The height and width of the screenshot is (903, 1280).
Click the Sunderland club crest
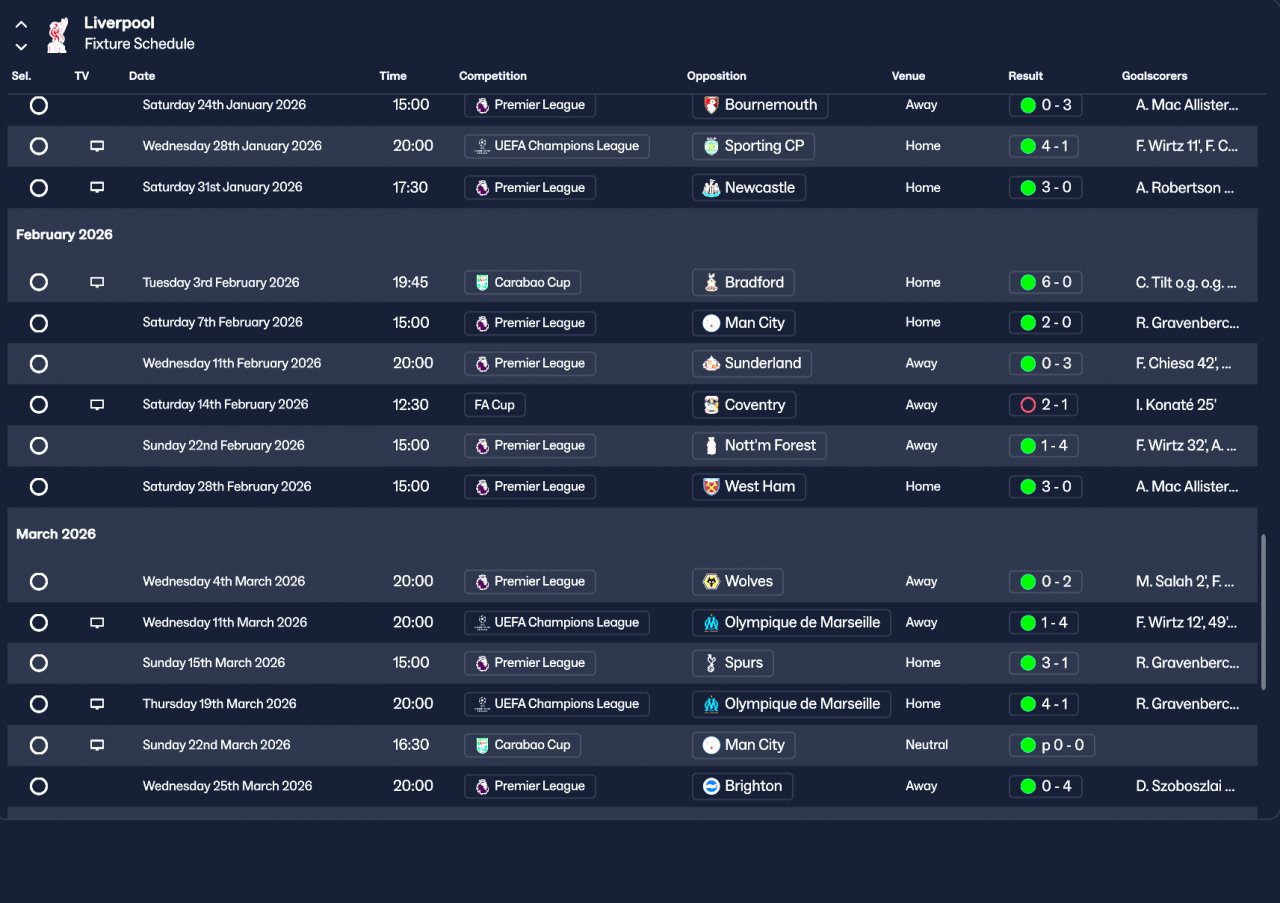(x=711, y=363)
